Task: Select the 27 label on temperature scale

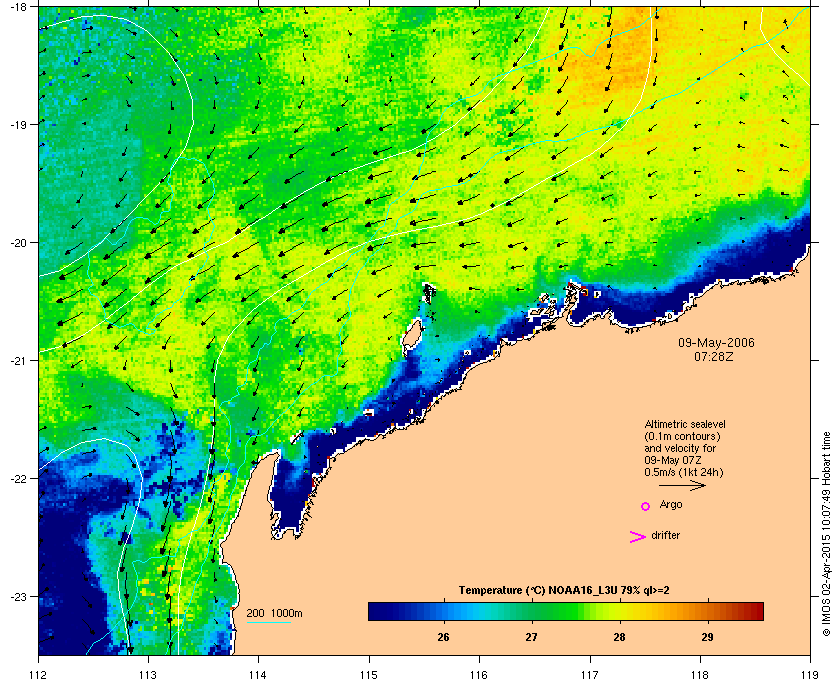Action: 531,637
